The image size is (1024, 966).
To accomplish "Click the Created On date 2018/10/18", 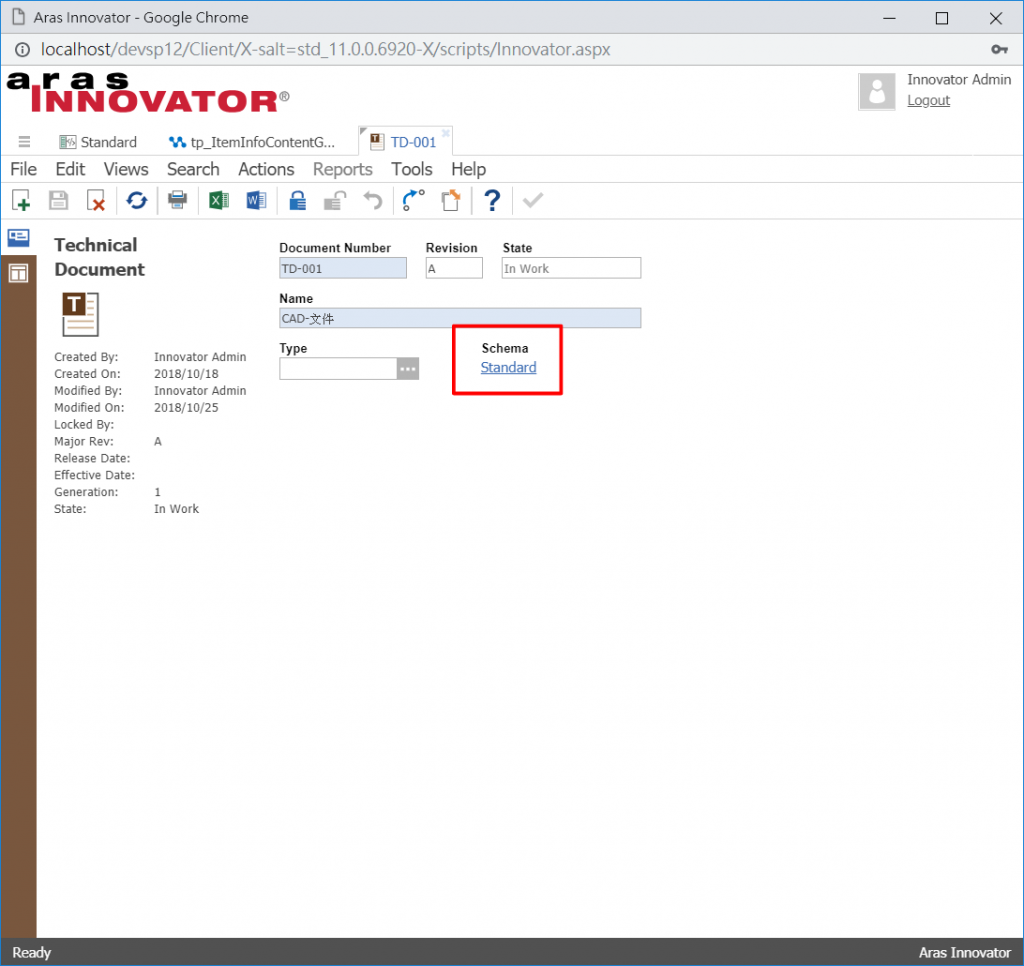I will (186, 374).
